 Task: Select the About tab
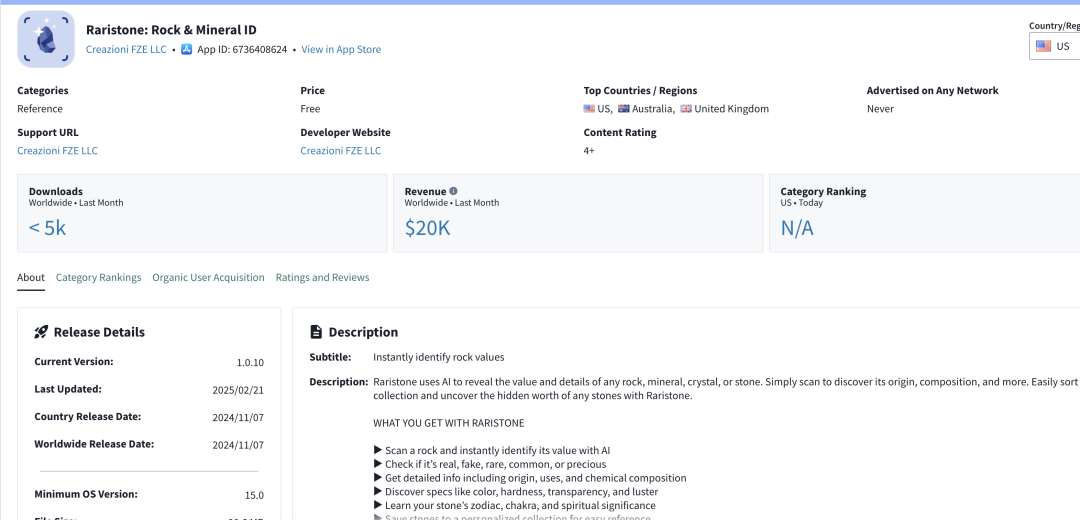tap(31, 278)
